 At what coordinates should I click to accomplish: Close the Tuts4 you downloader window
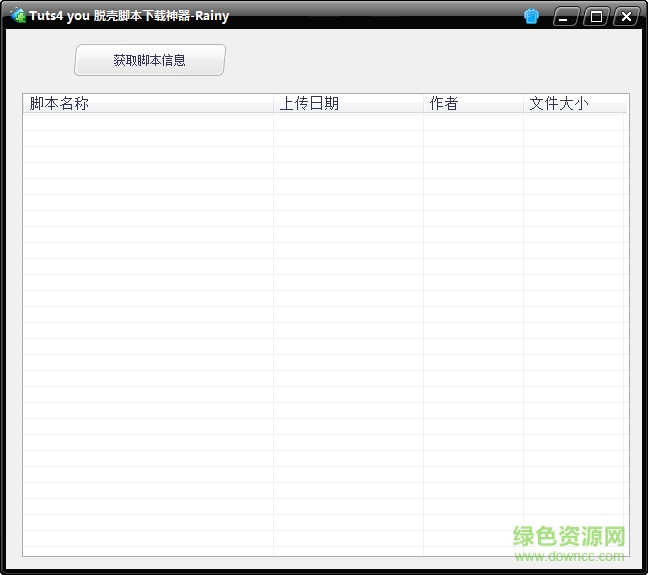pos(626,16)
